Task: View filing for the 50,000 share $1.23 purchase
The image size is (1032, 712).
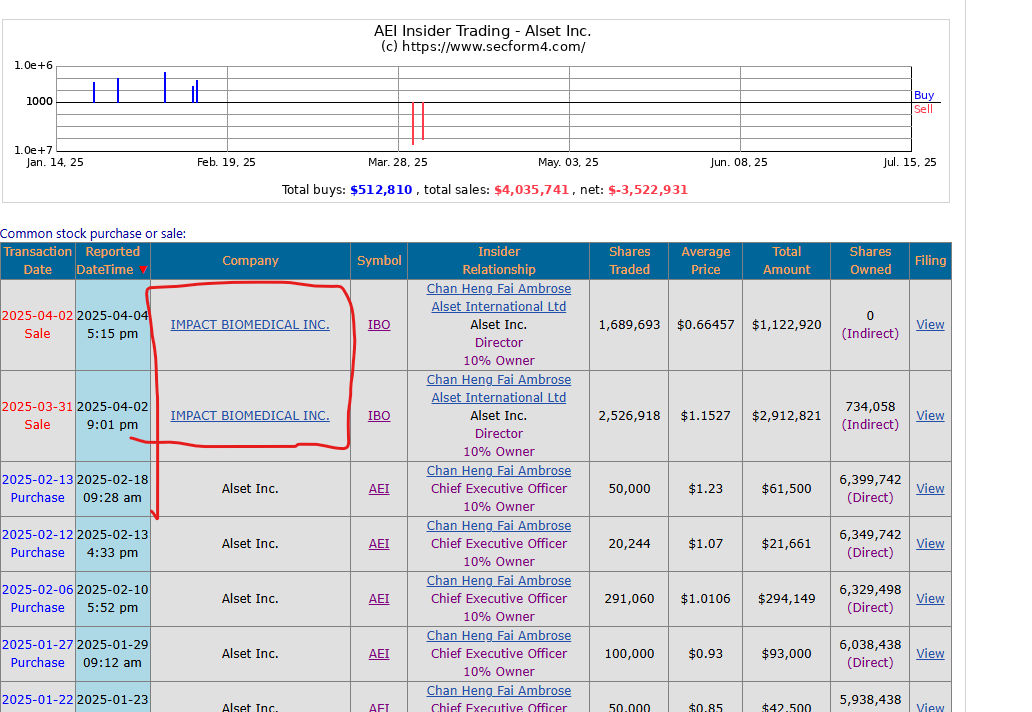Action: pyautogui.click(x=930, y=489)
